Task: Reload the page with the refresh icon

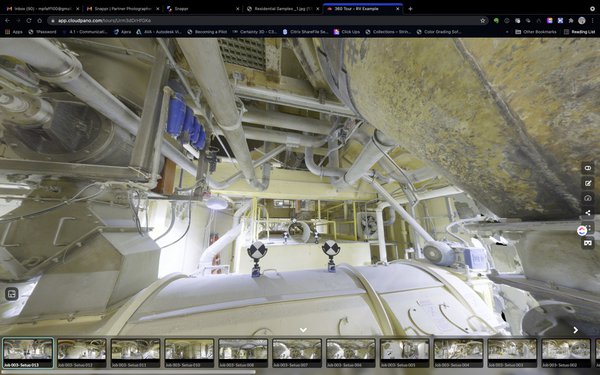Action: coord(29,21)
